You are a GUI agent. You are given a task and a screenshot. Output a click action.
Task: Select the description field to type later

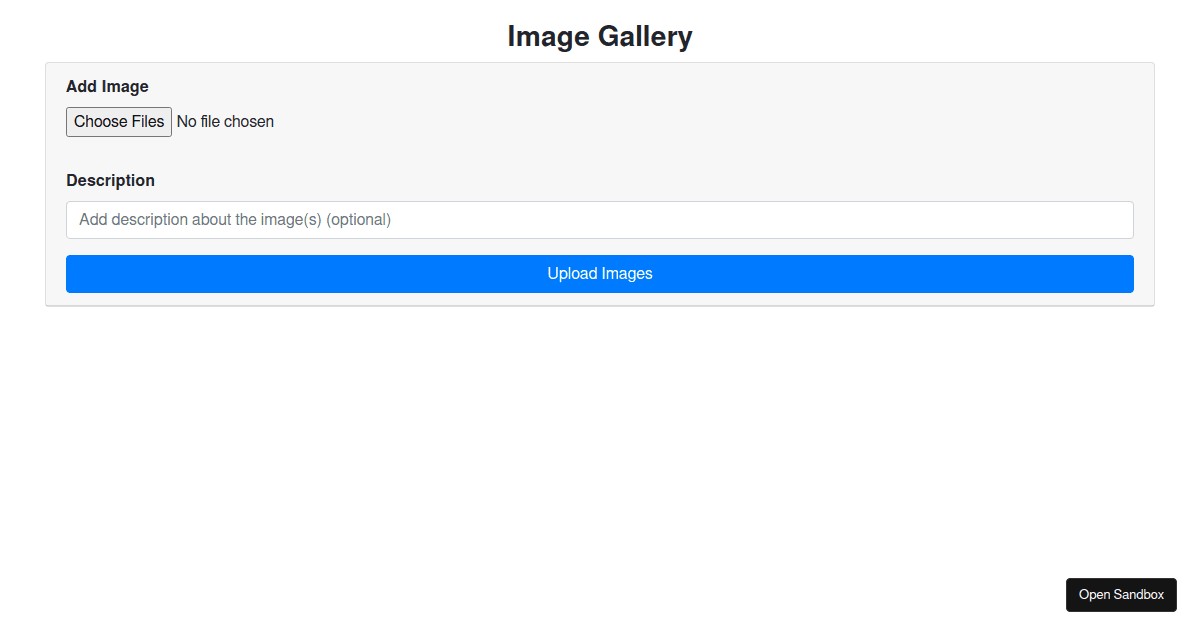click(x=599, y=219)
